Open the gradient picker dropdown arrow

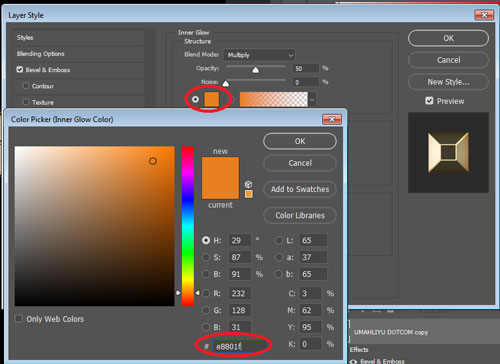312,99
